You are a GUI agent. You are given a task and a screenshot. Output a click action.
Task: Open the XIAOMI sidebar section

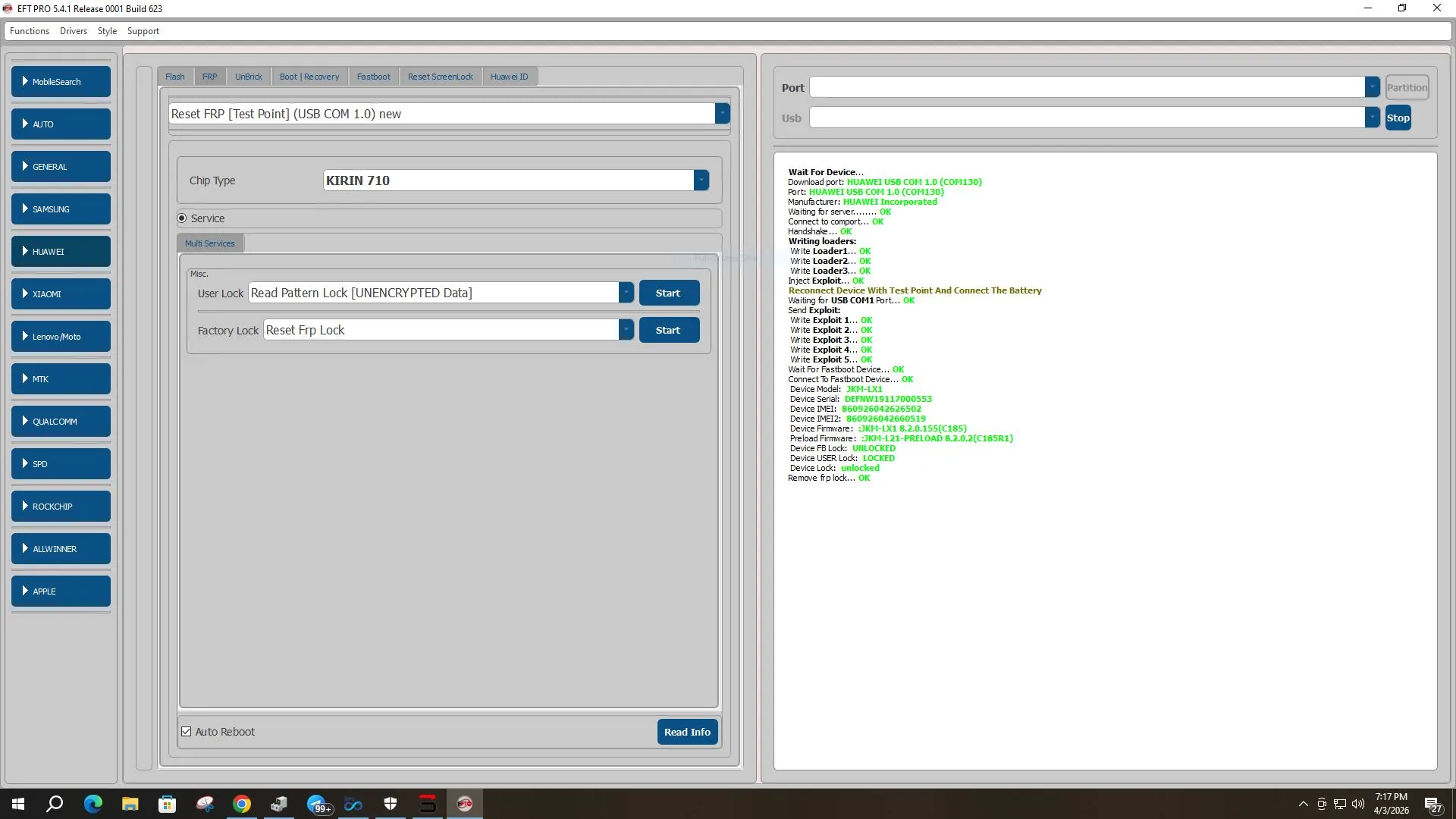(61, 294)
